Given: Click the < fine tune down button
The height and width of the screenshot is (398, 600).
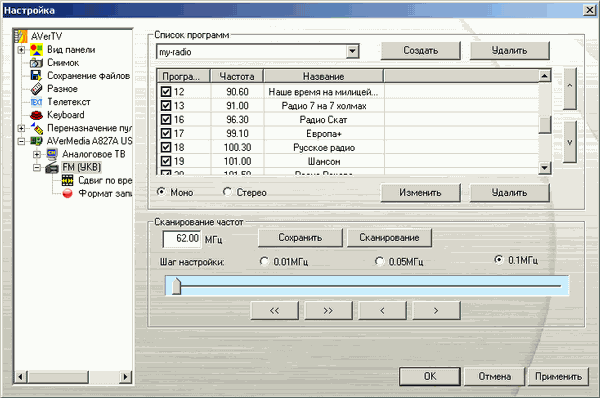Looking at the screenshot, I should [x=382, y=310].
